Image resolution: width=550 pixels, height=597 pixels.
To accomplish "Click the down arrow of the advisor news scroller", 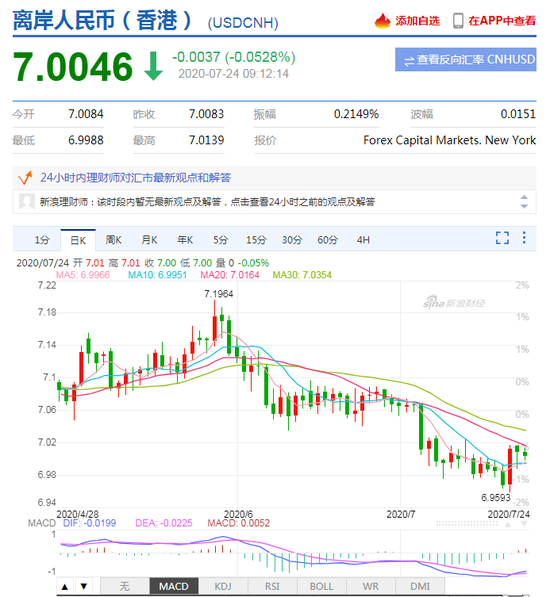I will (x=524, y=206).
